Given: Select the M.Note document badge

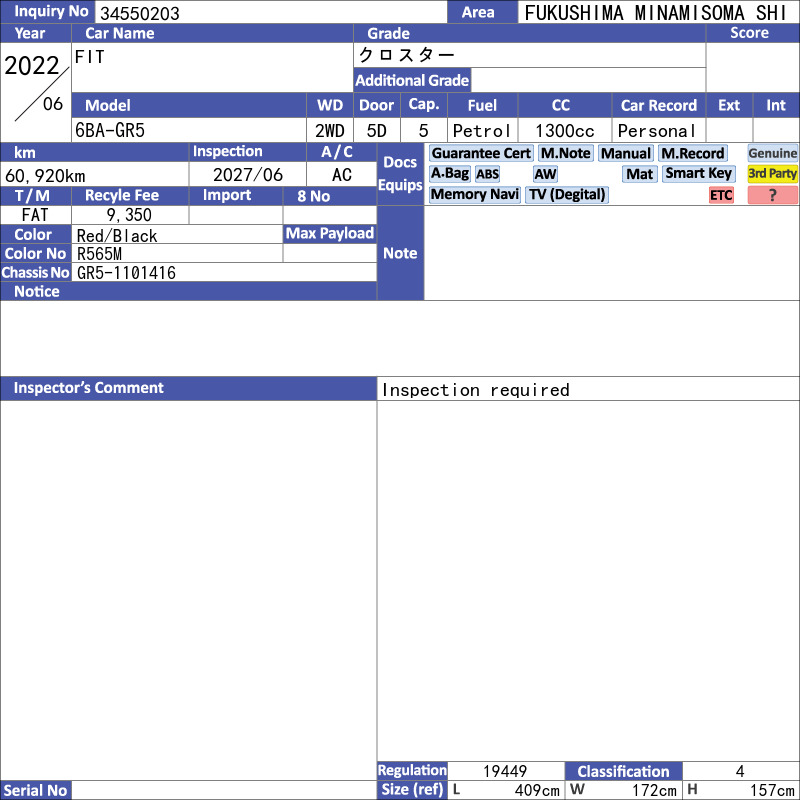Looking at the screenshot, I should coord(566,153).
